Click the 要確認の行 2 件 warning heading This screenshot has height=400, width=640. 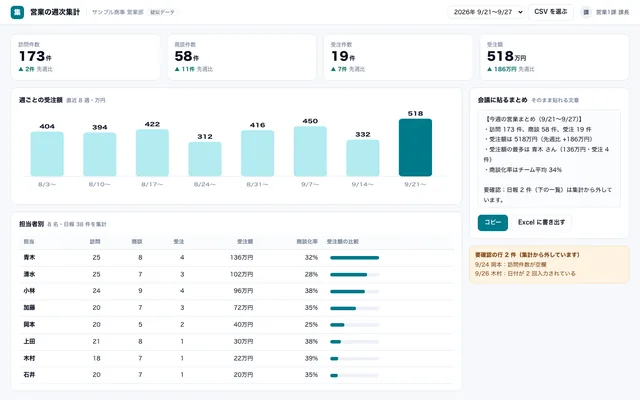pyautogui.click(x=527, y=255)
